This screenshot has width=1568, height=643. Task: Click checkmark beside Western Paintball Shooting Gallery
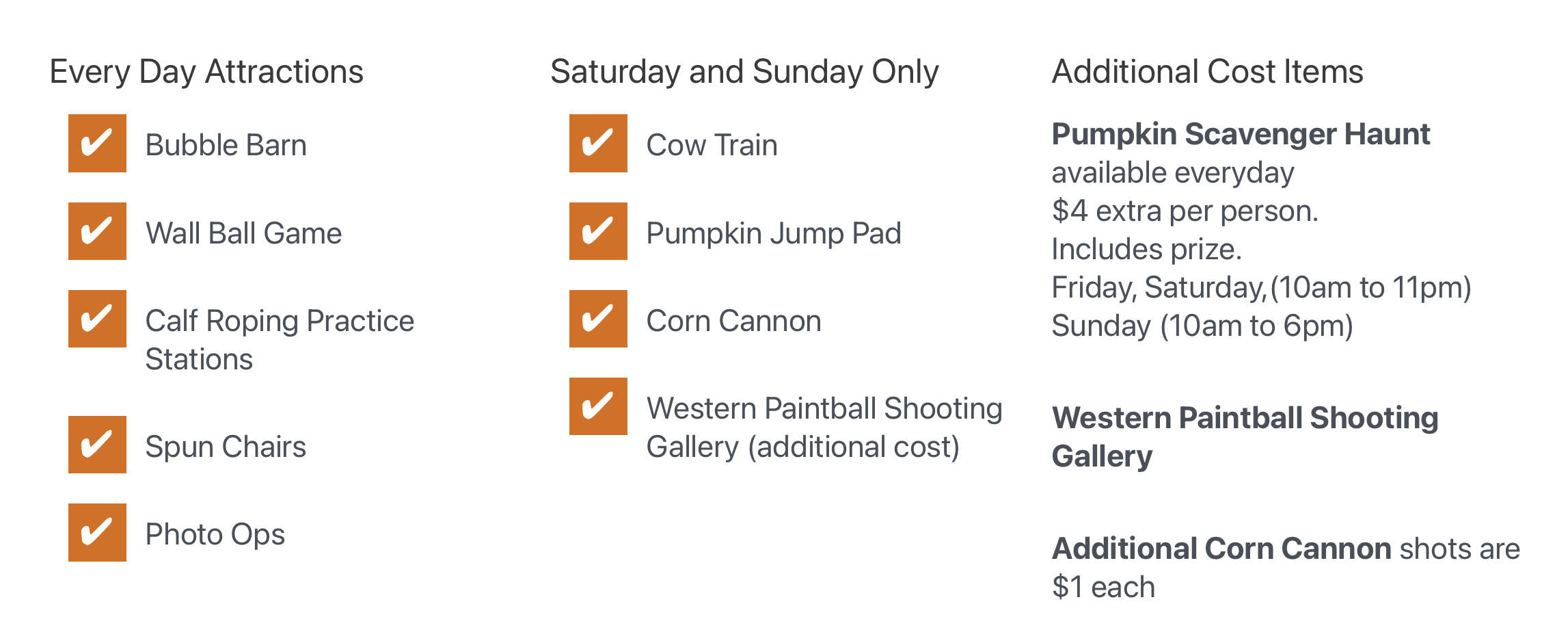pos(598,406)
